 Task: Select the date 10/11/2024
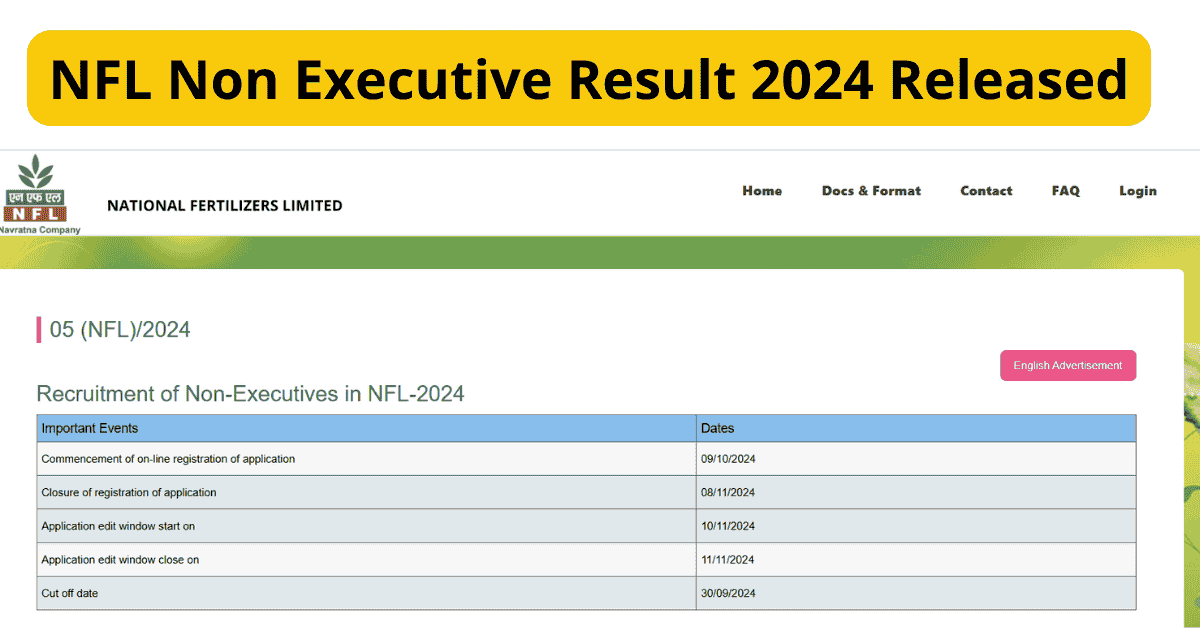click(728, 526)
